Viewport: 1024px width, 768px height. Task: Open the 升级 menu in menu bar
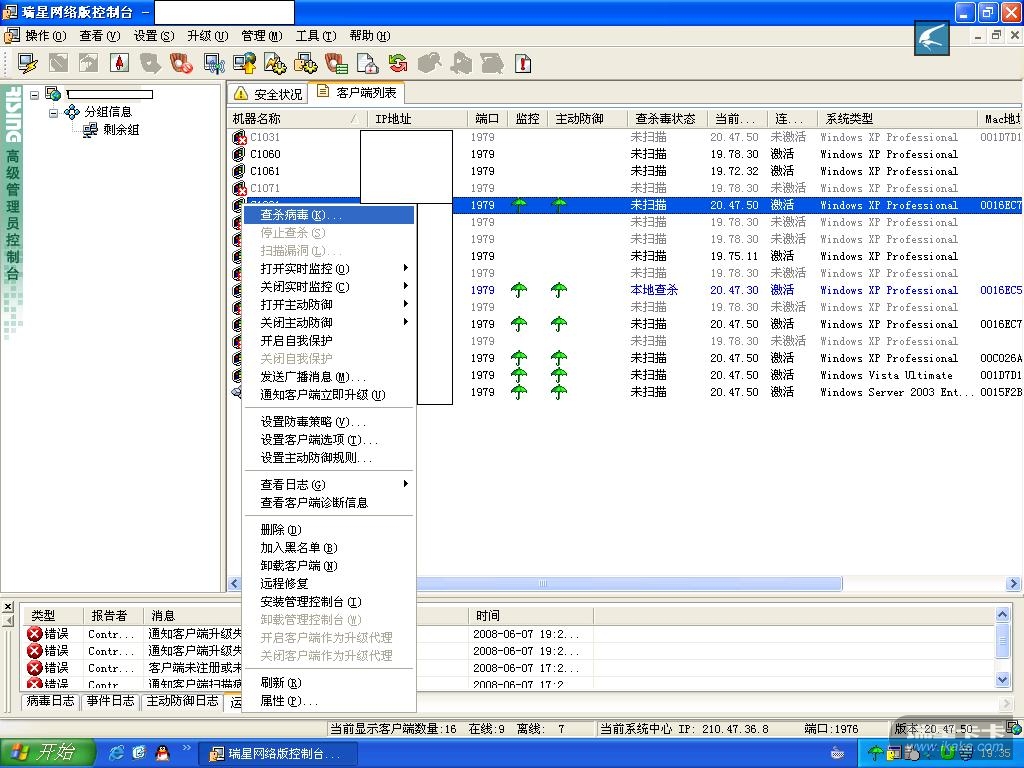click(207, 36)
